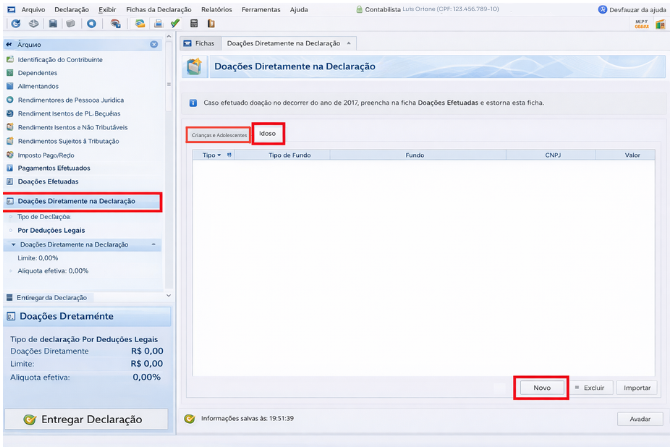
Task: Open the Tipo column dropdown arrow
Action: coord(219,156)
